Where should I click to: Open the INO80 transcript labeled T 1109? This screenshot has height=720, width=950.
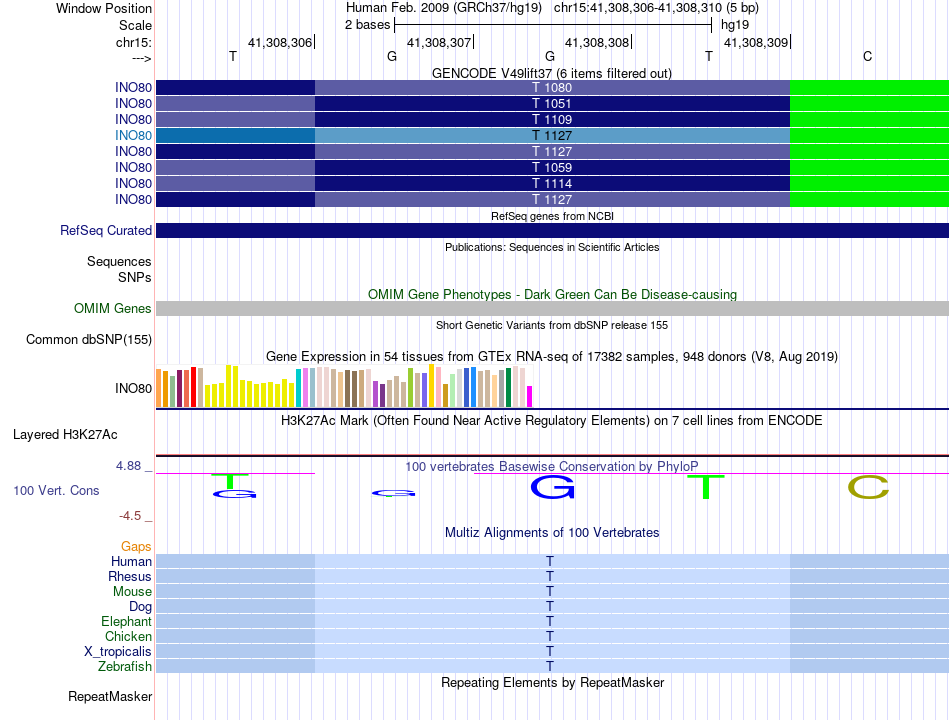click(552, 119)
